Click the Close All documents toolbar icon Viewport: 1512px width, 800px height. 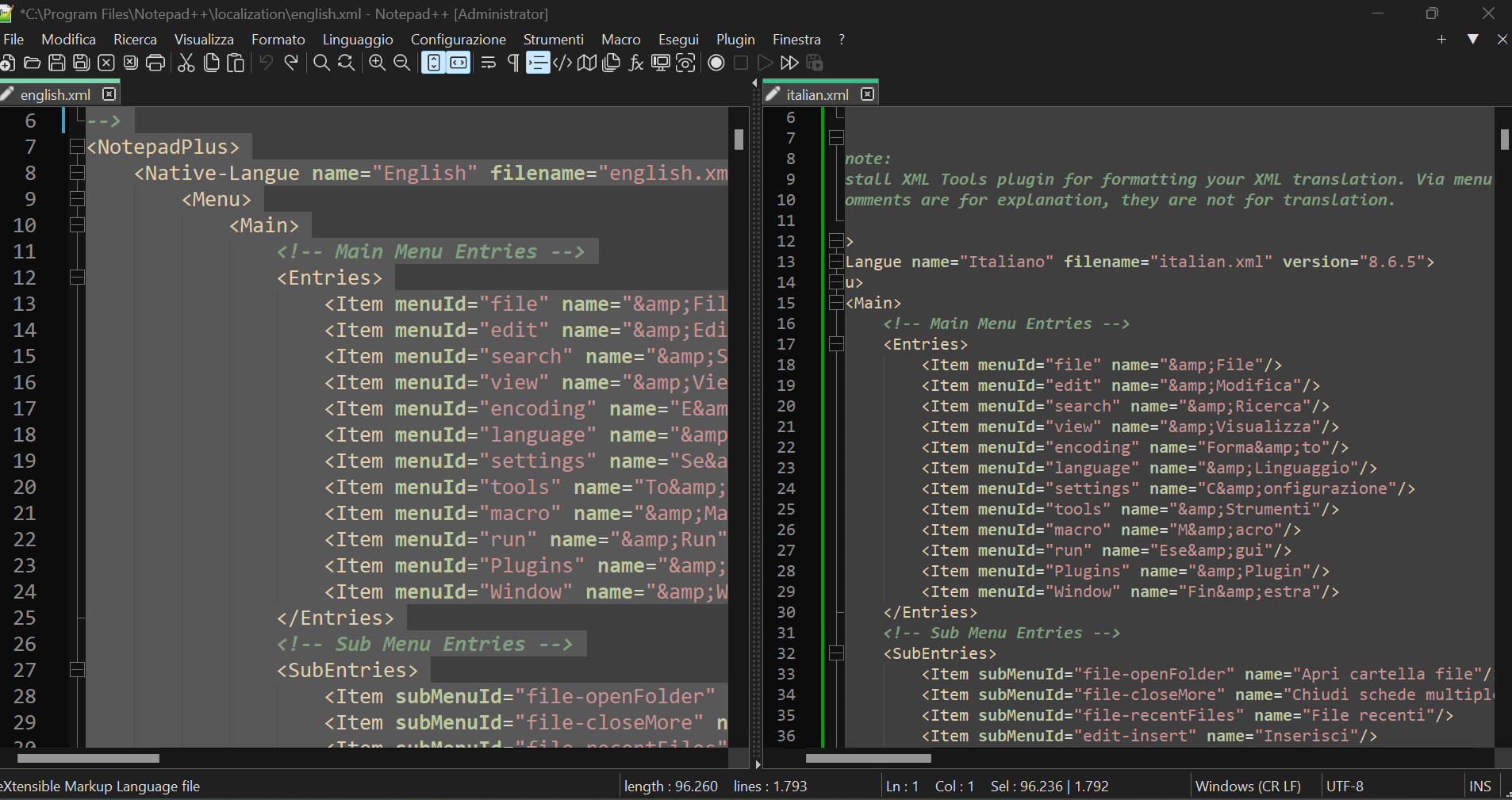(x=131, y=63)
